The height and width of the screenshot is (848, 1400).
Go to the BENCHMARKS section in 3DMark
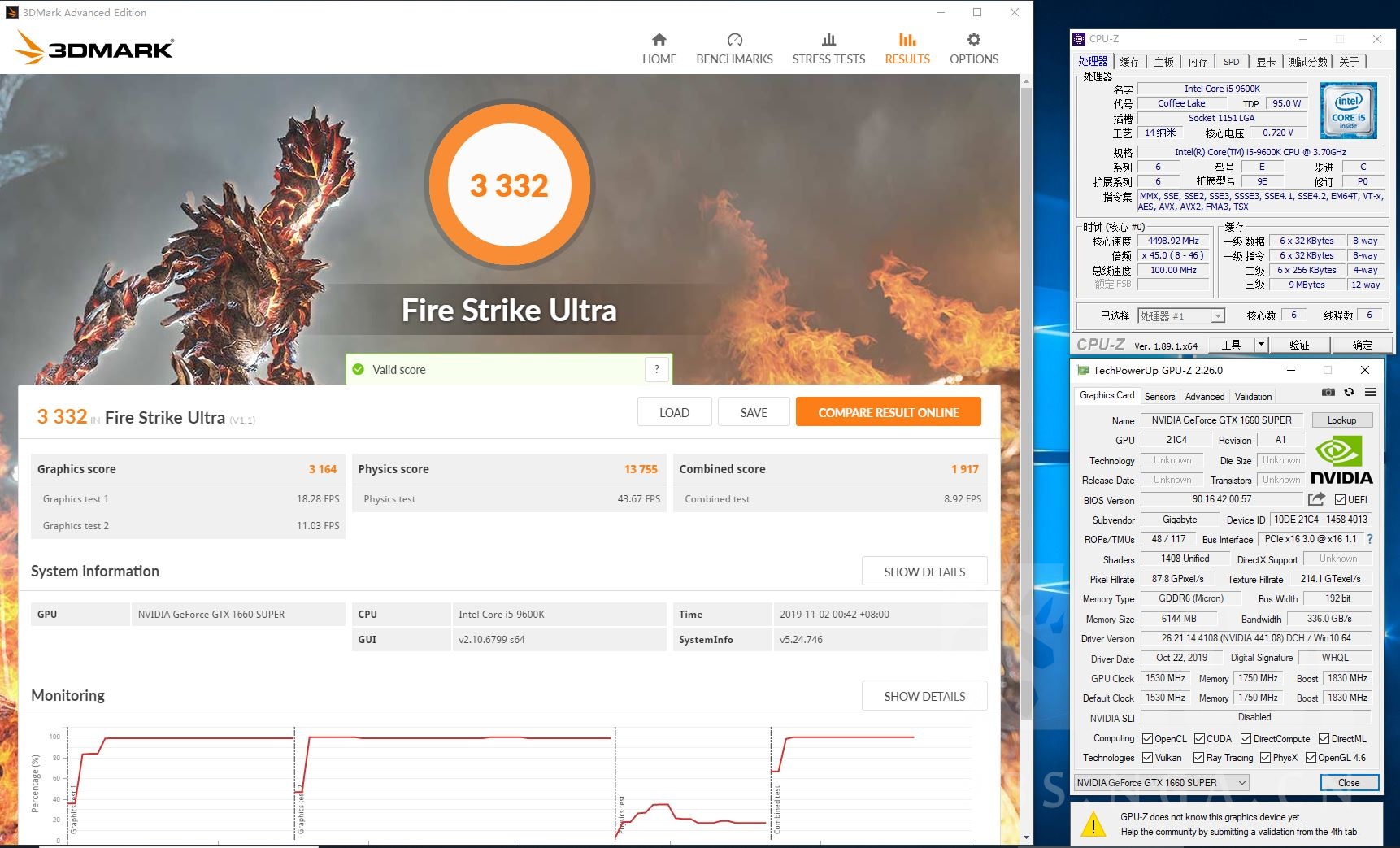734,49
